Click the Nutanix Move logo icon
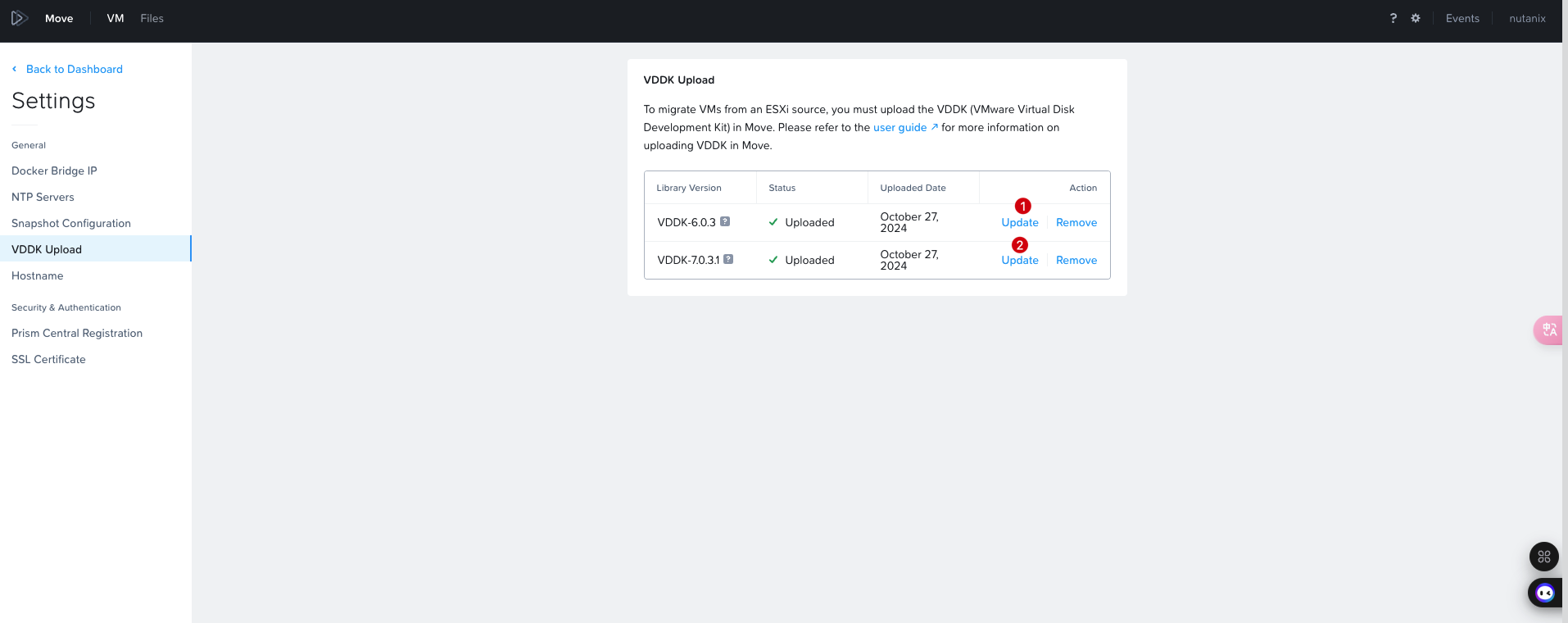 [x=20, y=18]
